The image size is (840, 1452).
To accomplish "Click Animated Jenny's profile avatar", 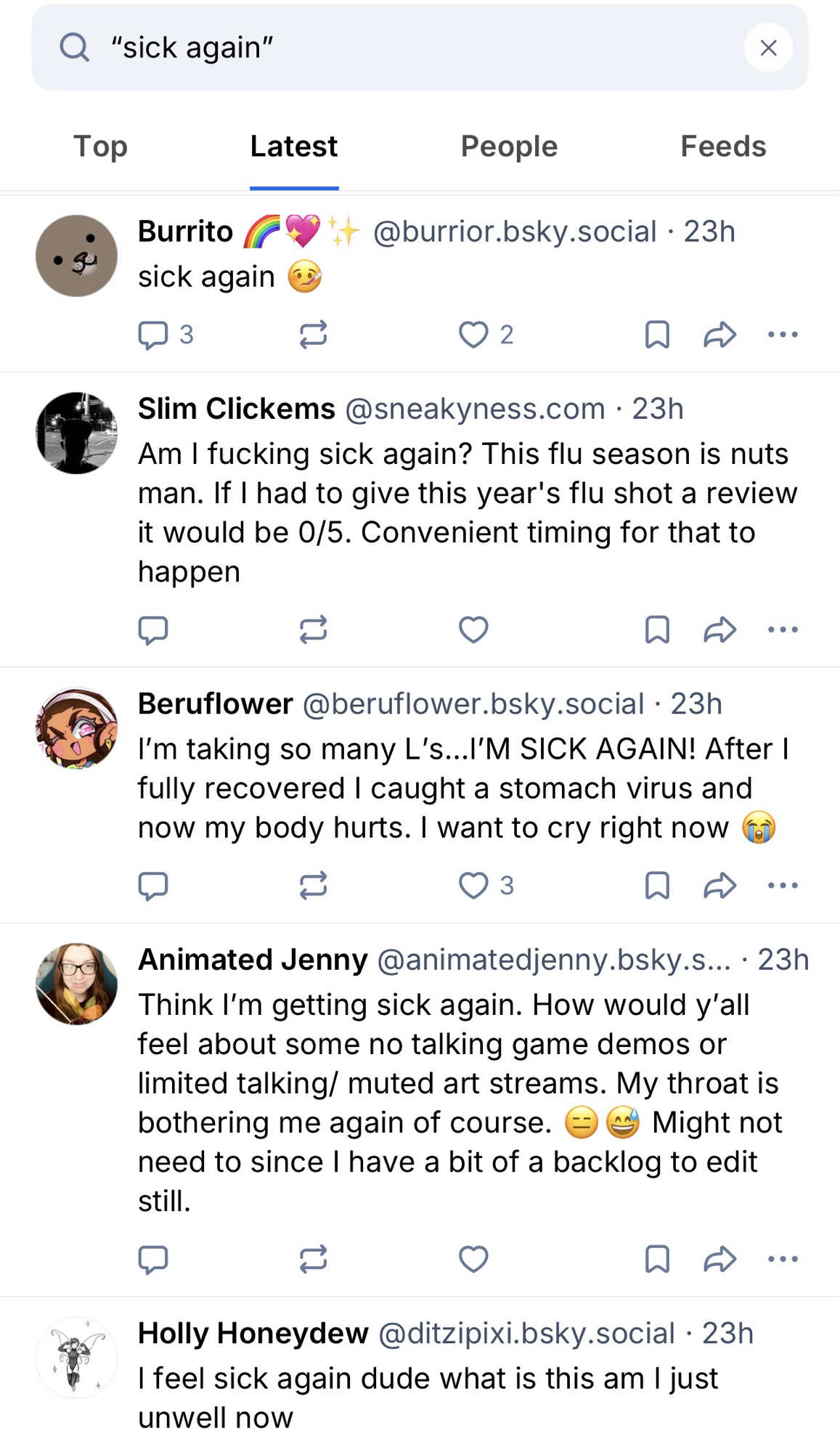I will [x=76, y=984].
